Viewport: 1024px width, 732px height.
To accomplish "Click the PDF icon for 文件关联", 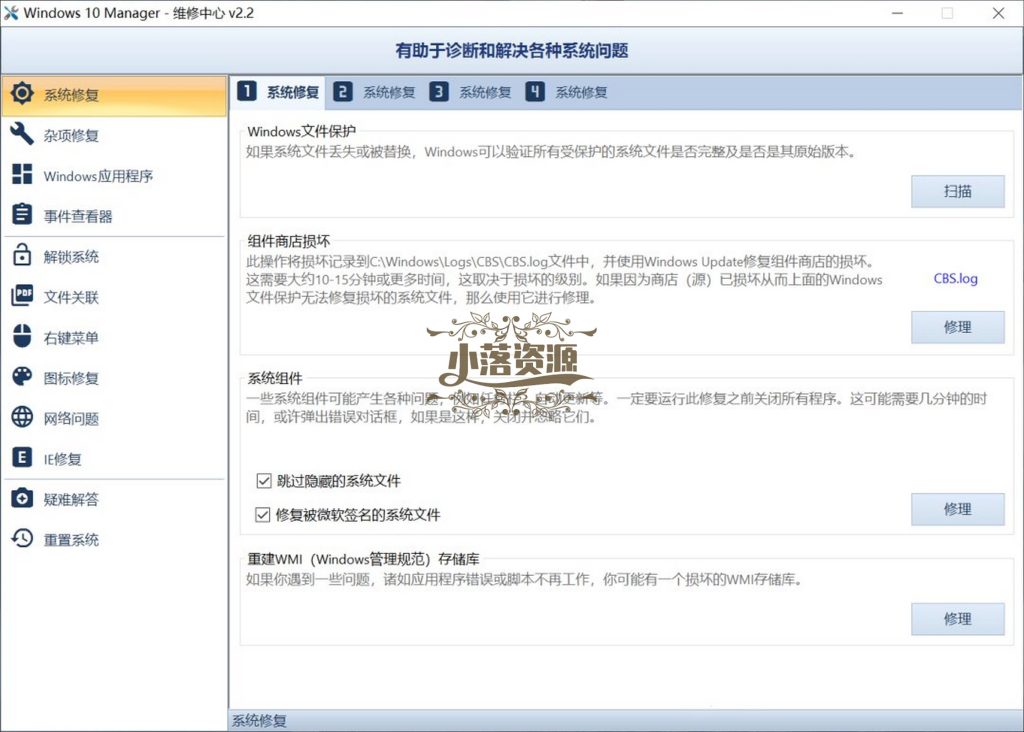I will (22, 295).
